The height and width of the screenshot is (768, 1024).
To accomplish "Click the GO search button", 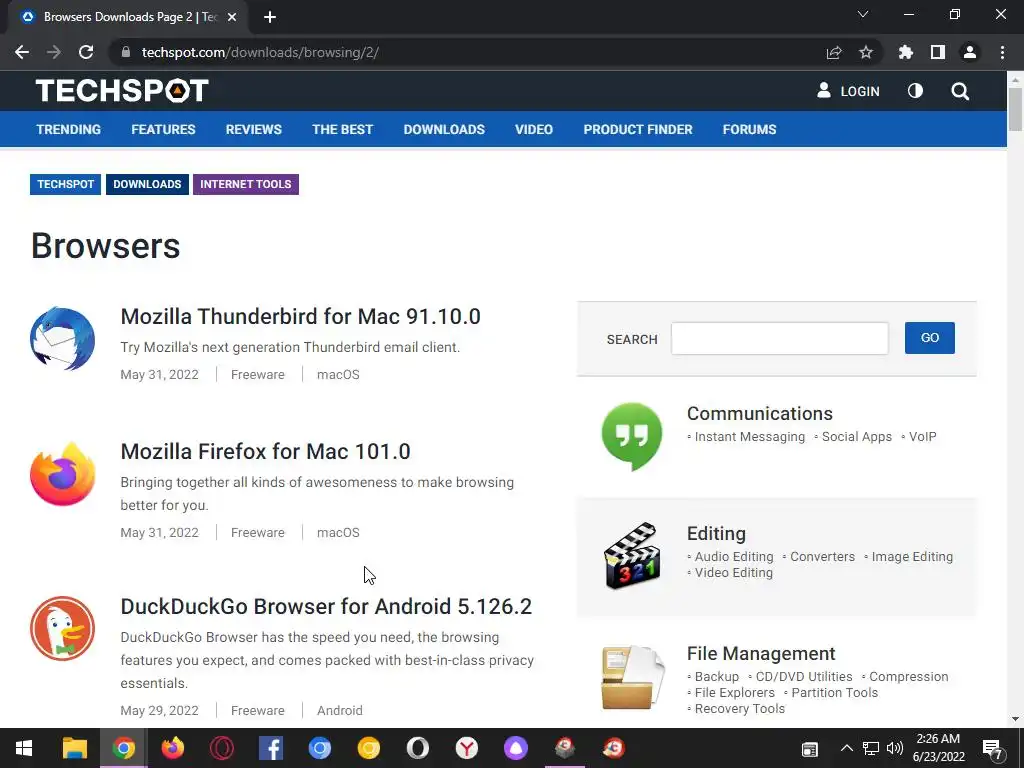I will pos(929,338).
